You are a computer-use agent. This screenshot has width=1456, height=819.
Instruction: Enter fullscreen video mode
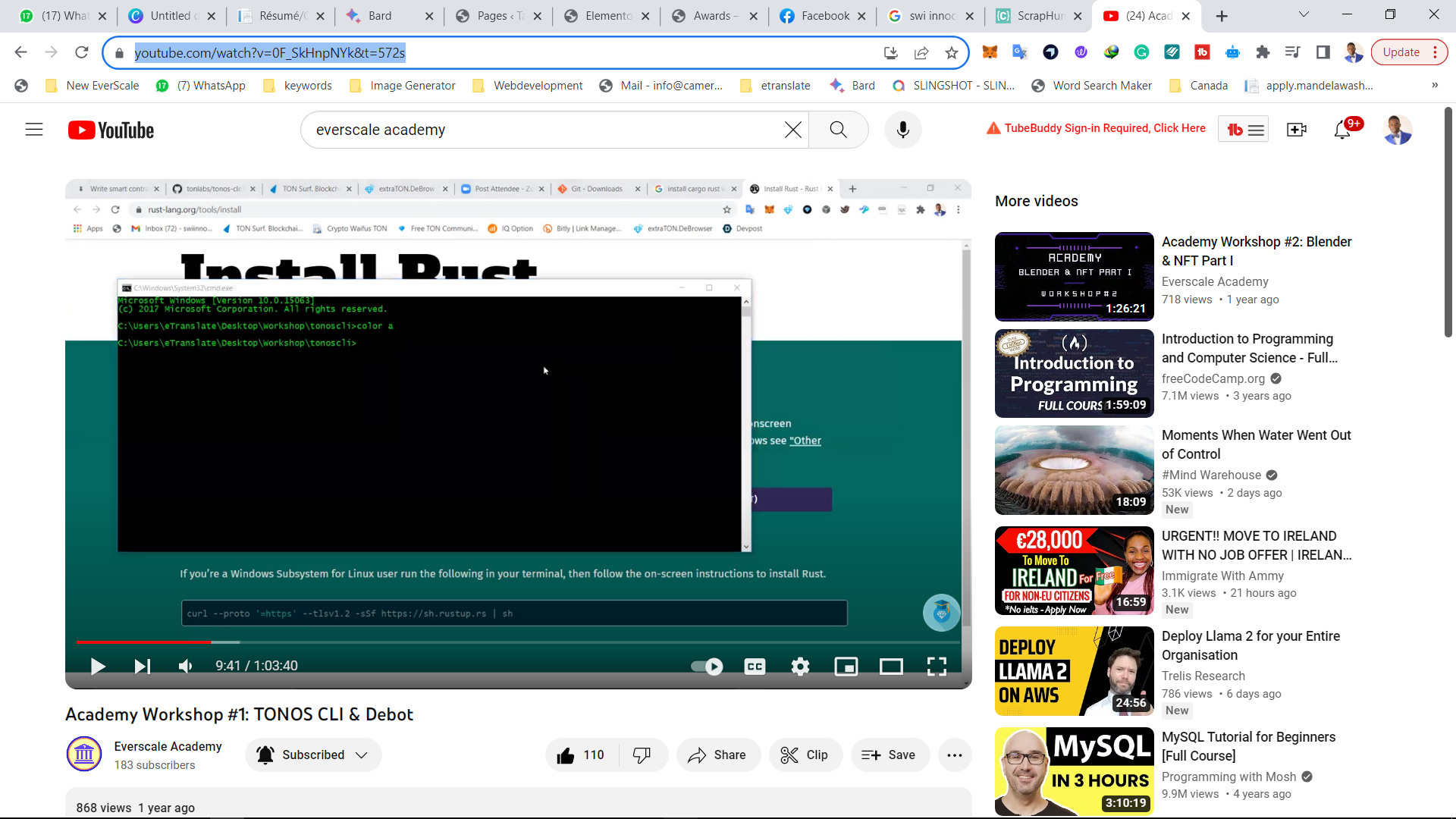[937, 667]
